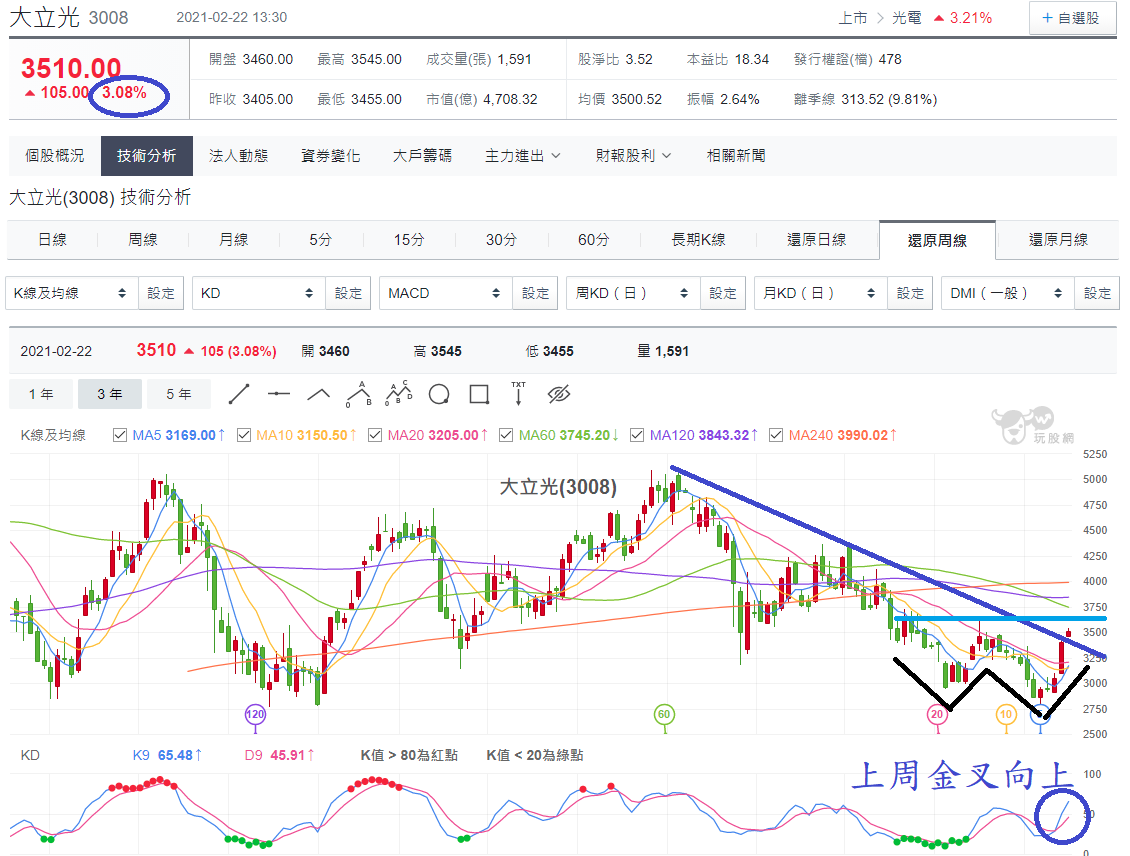Screen dimensions: 1130x856
Task: Uncheck the MA240 checkbox
Action: point(776,435)
